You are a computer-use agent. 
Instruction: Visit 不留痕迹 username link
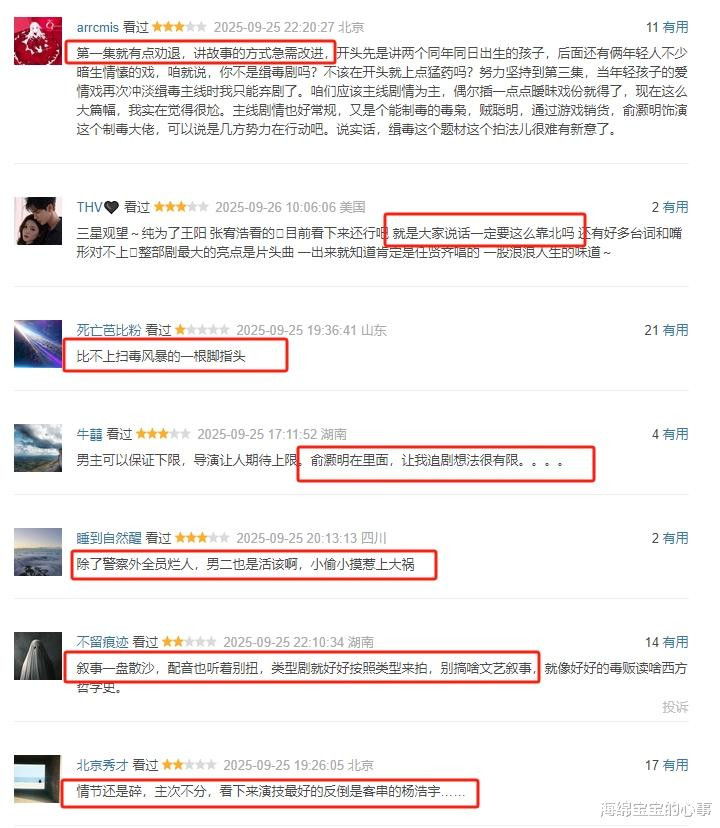tap(102, 642)
